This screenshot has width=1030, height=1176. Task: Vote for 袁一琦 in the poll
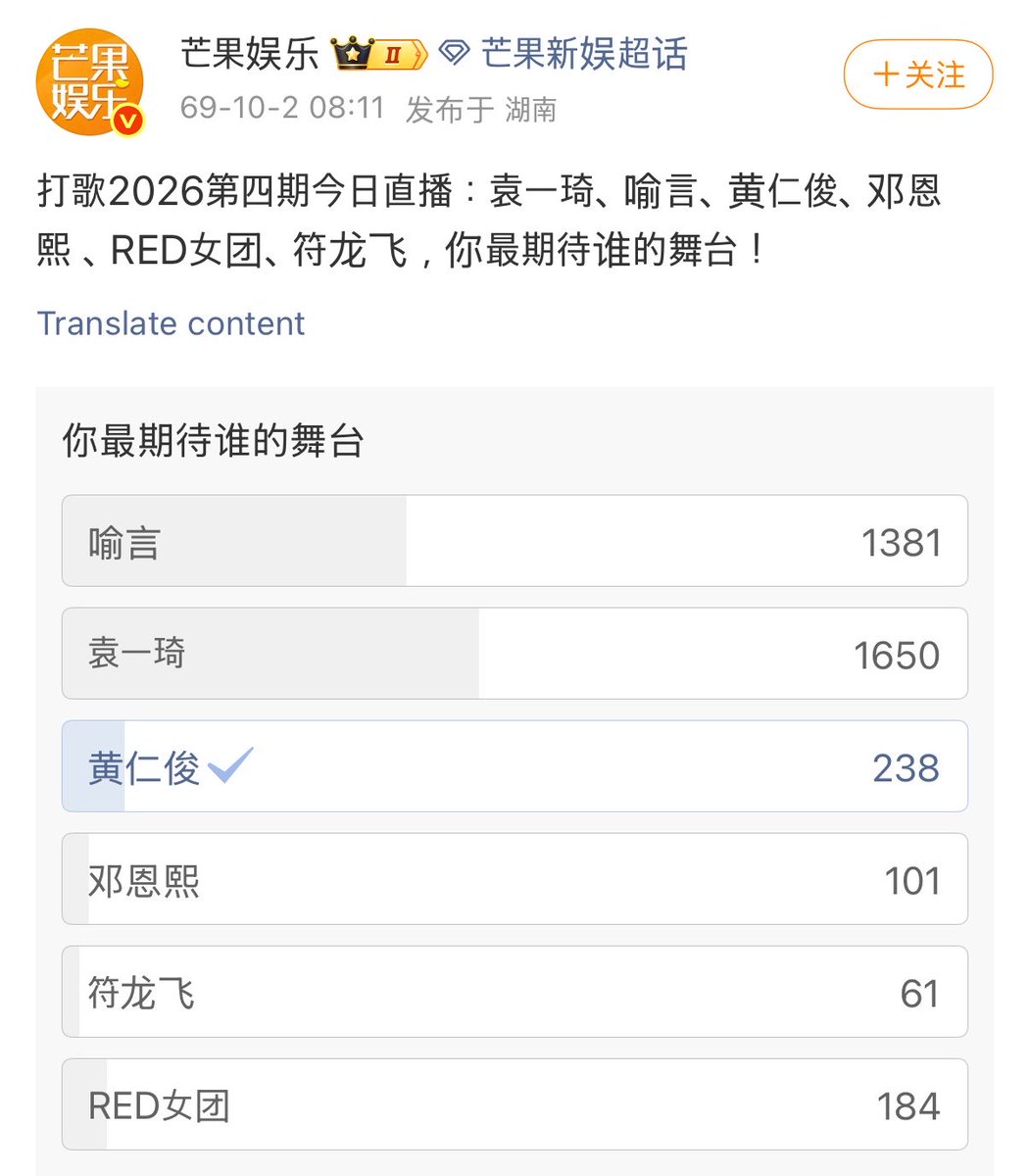[x=515, y=654]
